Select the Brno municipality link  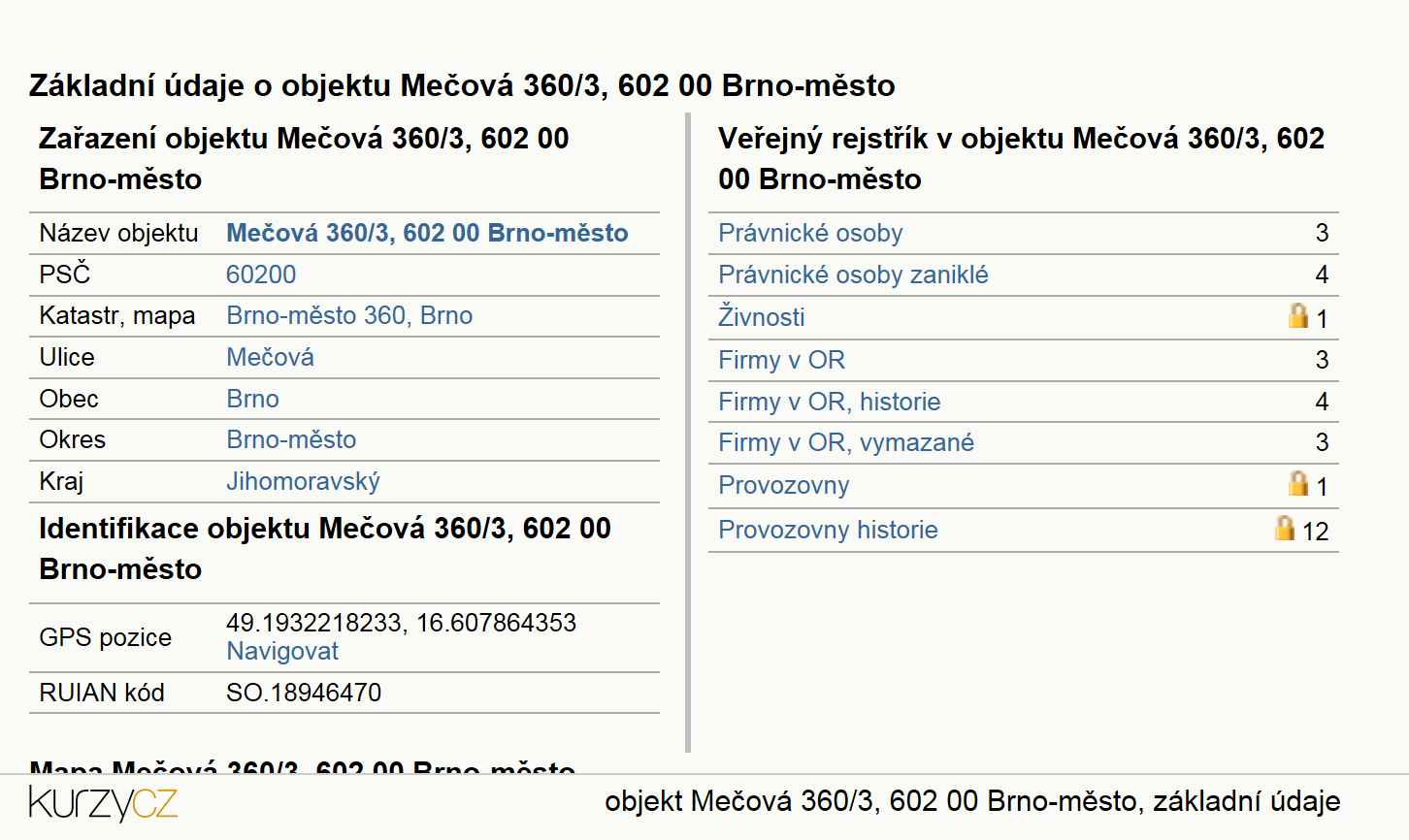click(252, 399)
